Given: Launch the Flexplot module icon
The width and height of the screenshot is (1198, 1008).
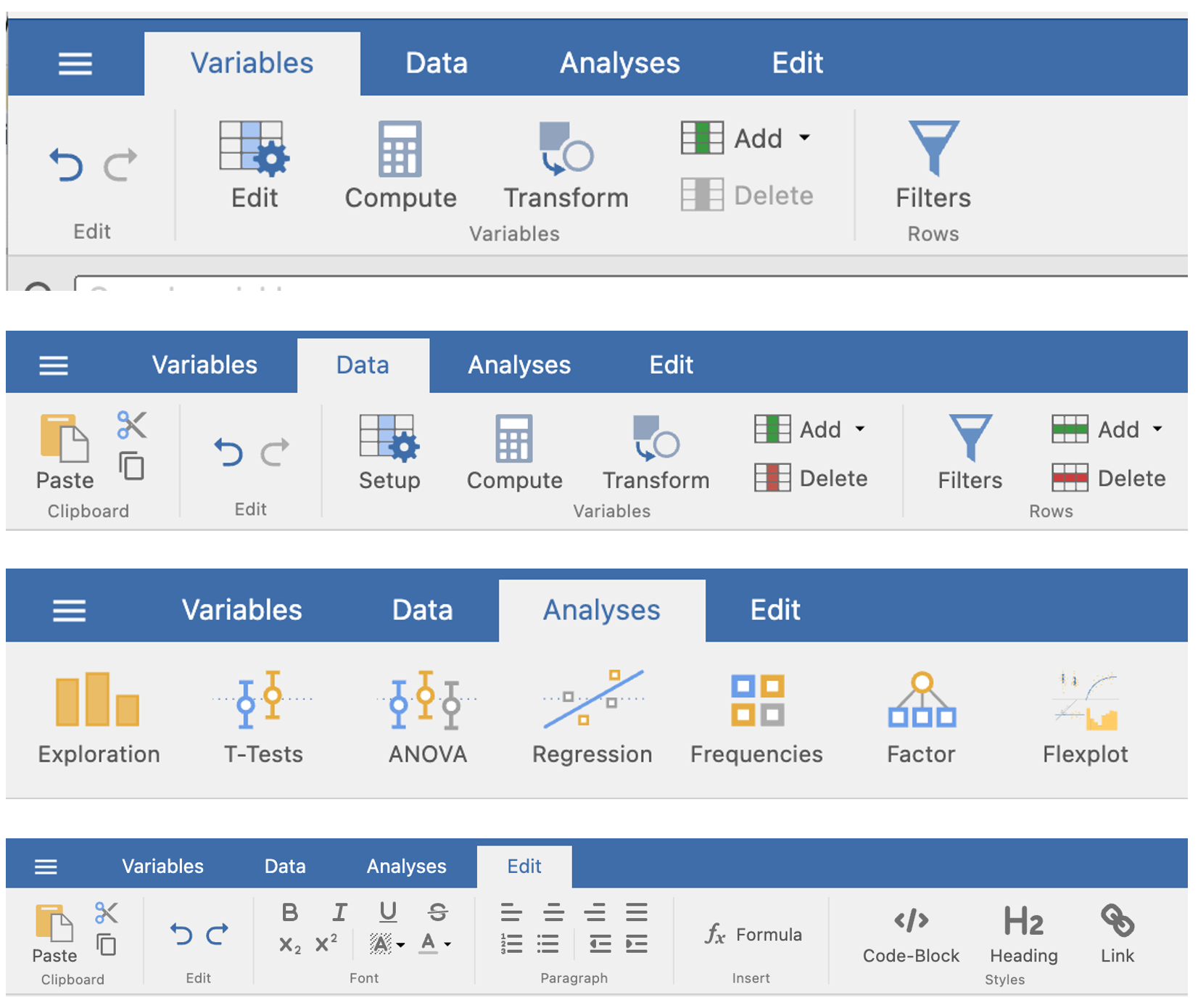Looking at the screenshot, I should pyautogui.click(x=1086, y=718).
